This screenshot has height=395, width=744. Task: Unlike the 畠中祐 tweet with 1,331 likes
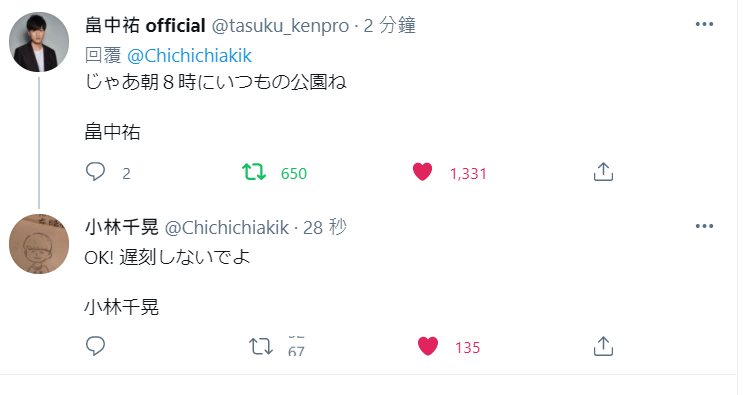point(422,172)
